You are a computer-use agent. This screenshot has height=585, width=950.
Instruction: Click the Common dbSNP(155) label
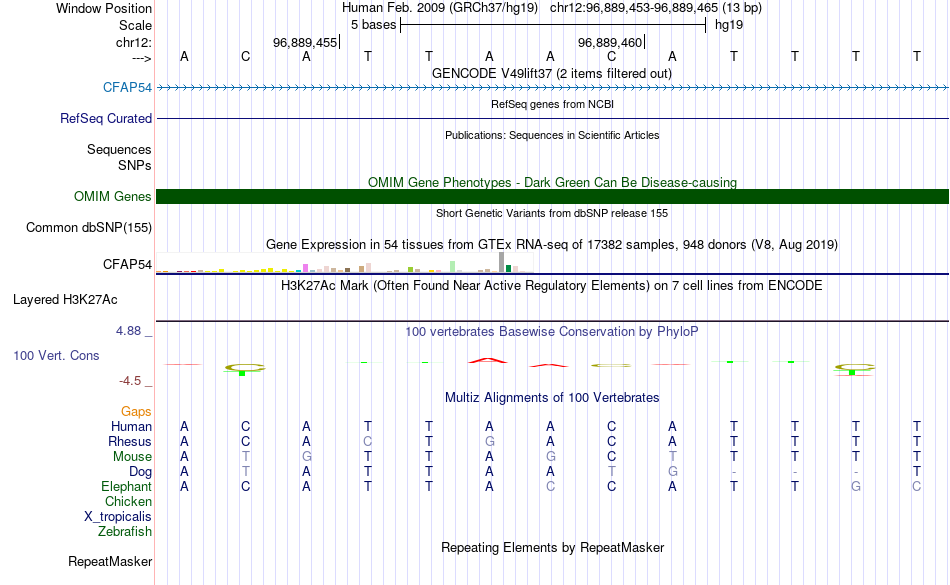[x=88, y=228]
